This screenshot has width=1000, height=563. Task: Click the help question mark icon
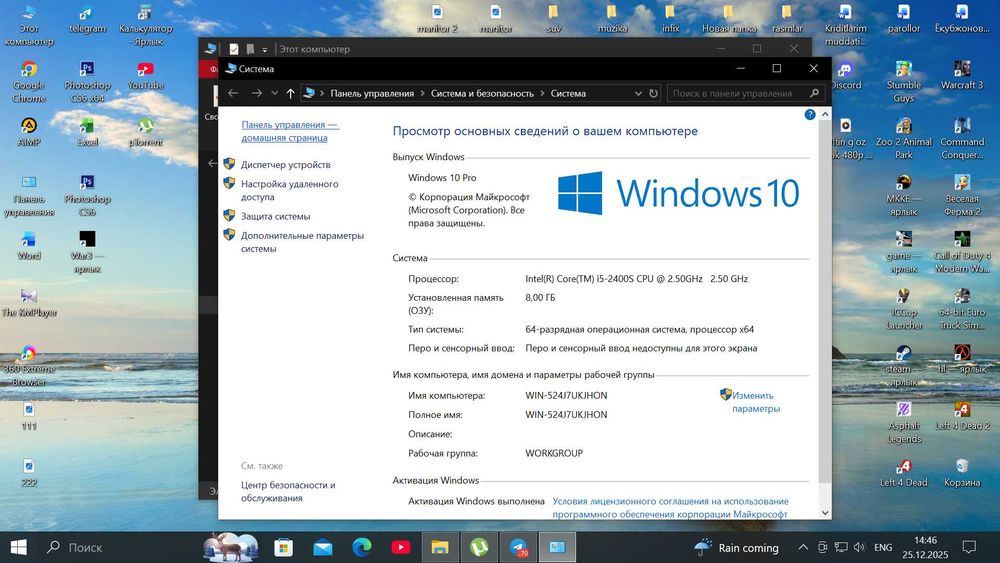point(810,115)
